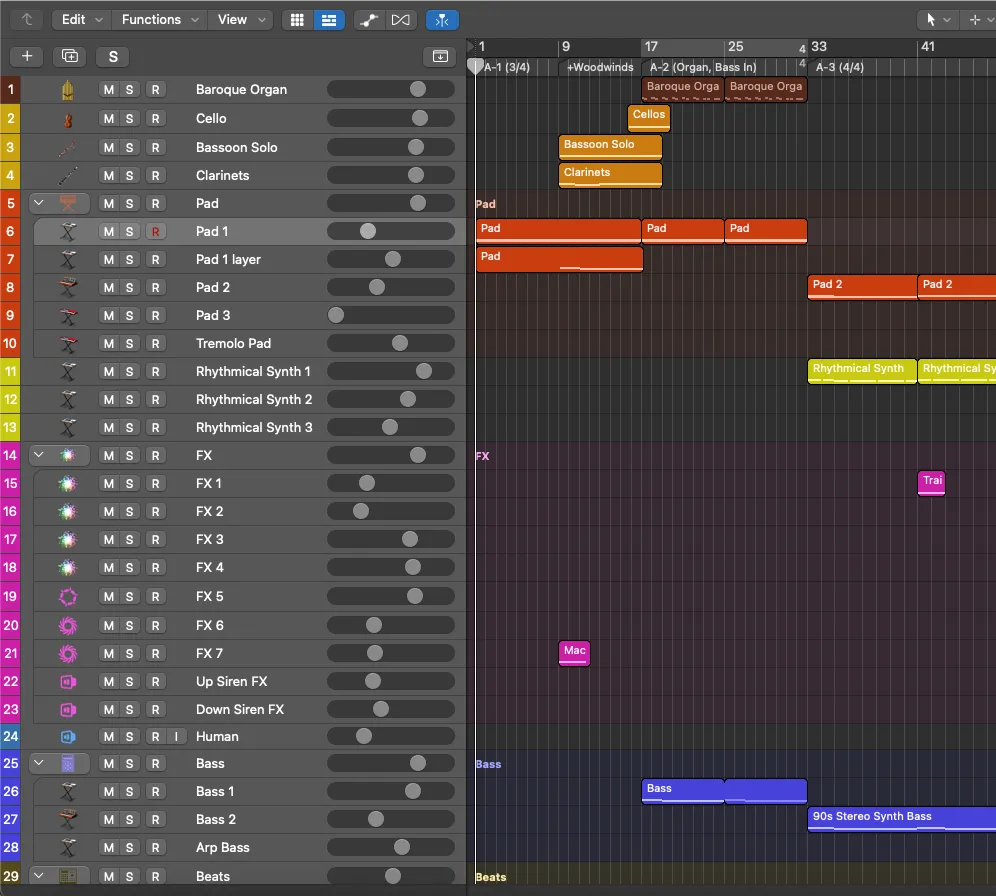This screenshot has height=896, width=996.
Task: Select the 90s Stereo Synth Bass region
Action: [900, 818]
